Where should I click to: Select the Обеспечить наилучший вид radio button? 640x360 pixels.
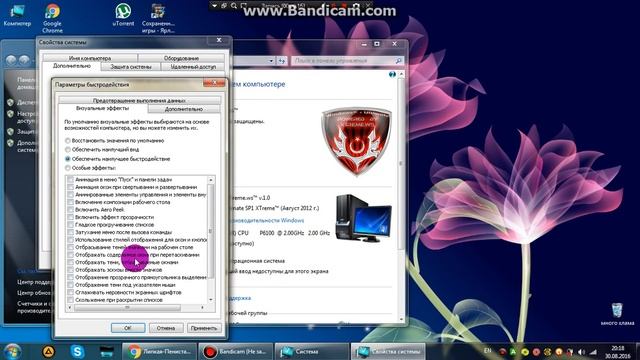tap(68, 150)
